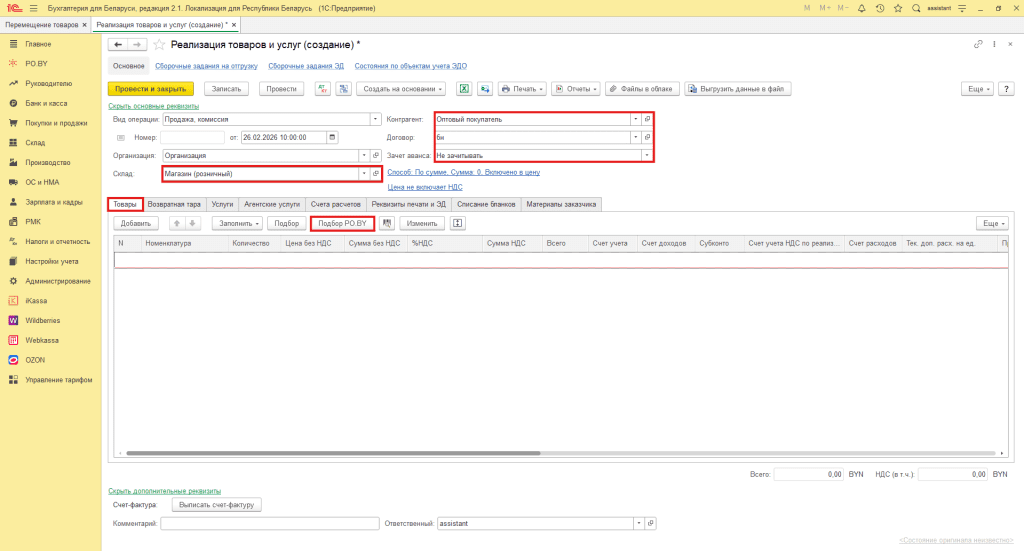Click the Excel export icon in toolbar
Viewport: 1024px width, 551px height.
464,89
